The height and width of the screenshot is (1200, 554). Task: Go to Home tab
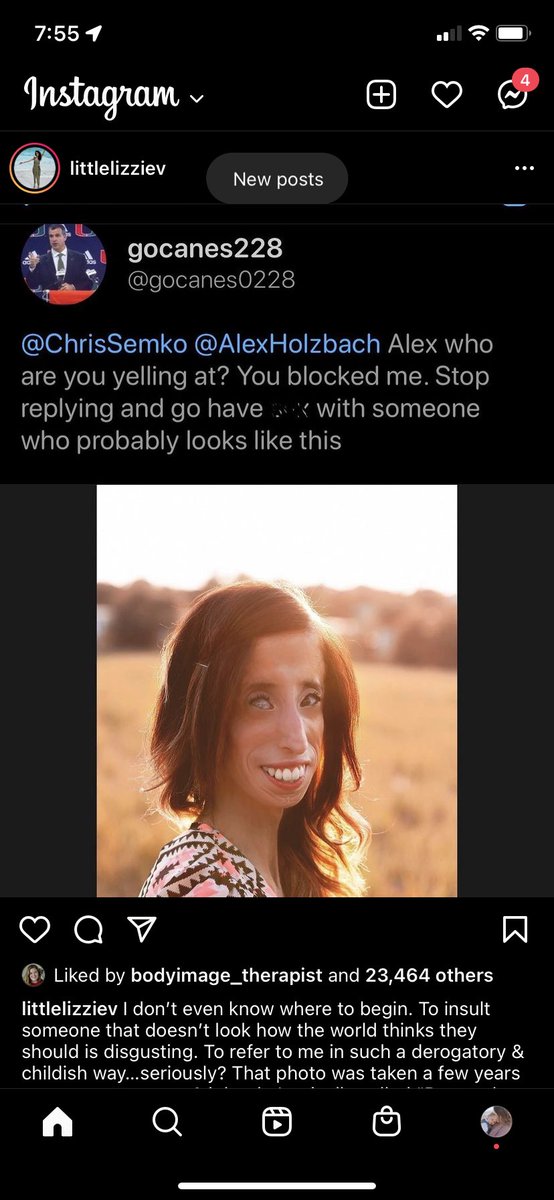(57, 1122)
